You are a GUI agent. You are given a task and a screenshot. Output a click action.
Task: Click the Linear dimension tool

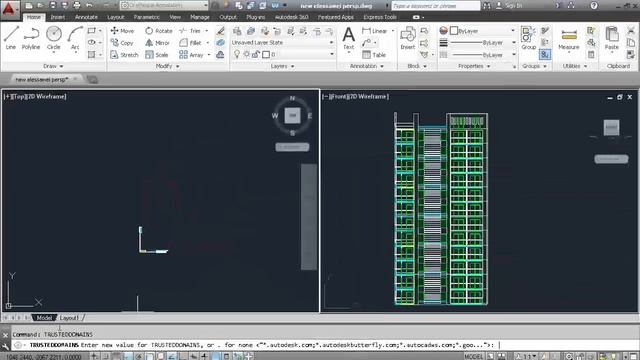[375, 31]
